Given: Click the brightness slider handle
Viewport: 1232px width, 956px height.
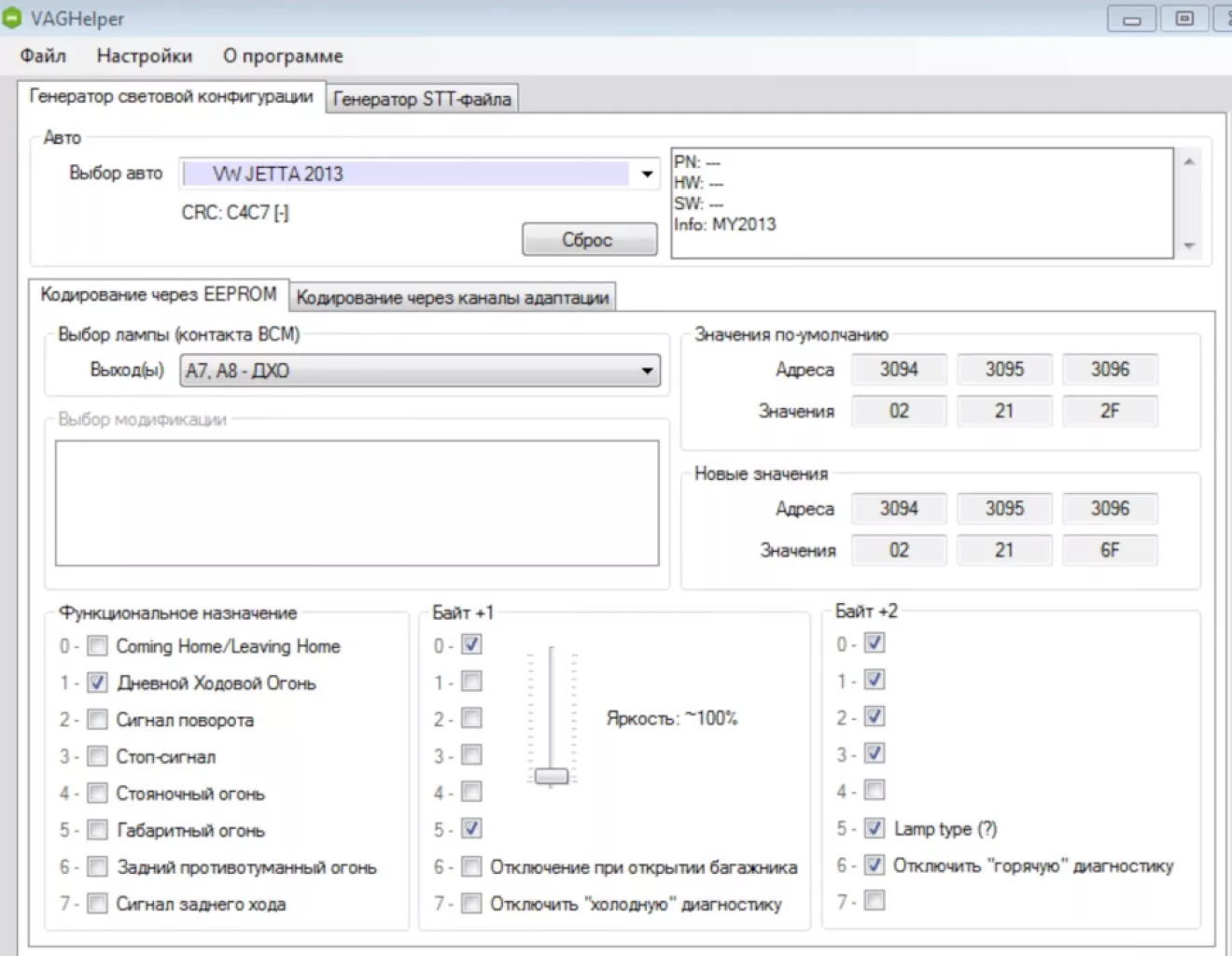Looking at the screenshot, I should click(x=552, y=777).
